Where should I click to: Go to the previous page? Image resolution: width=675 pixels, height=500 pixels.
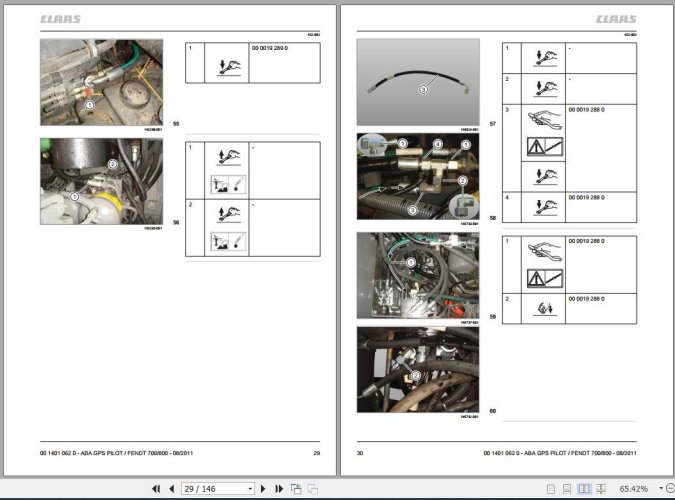coord(172,489)
